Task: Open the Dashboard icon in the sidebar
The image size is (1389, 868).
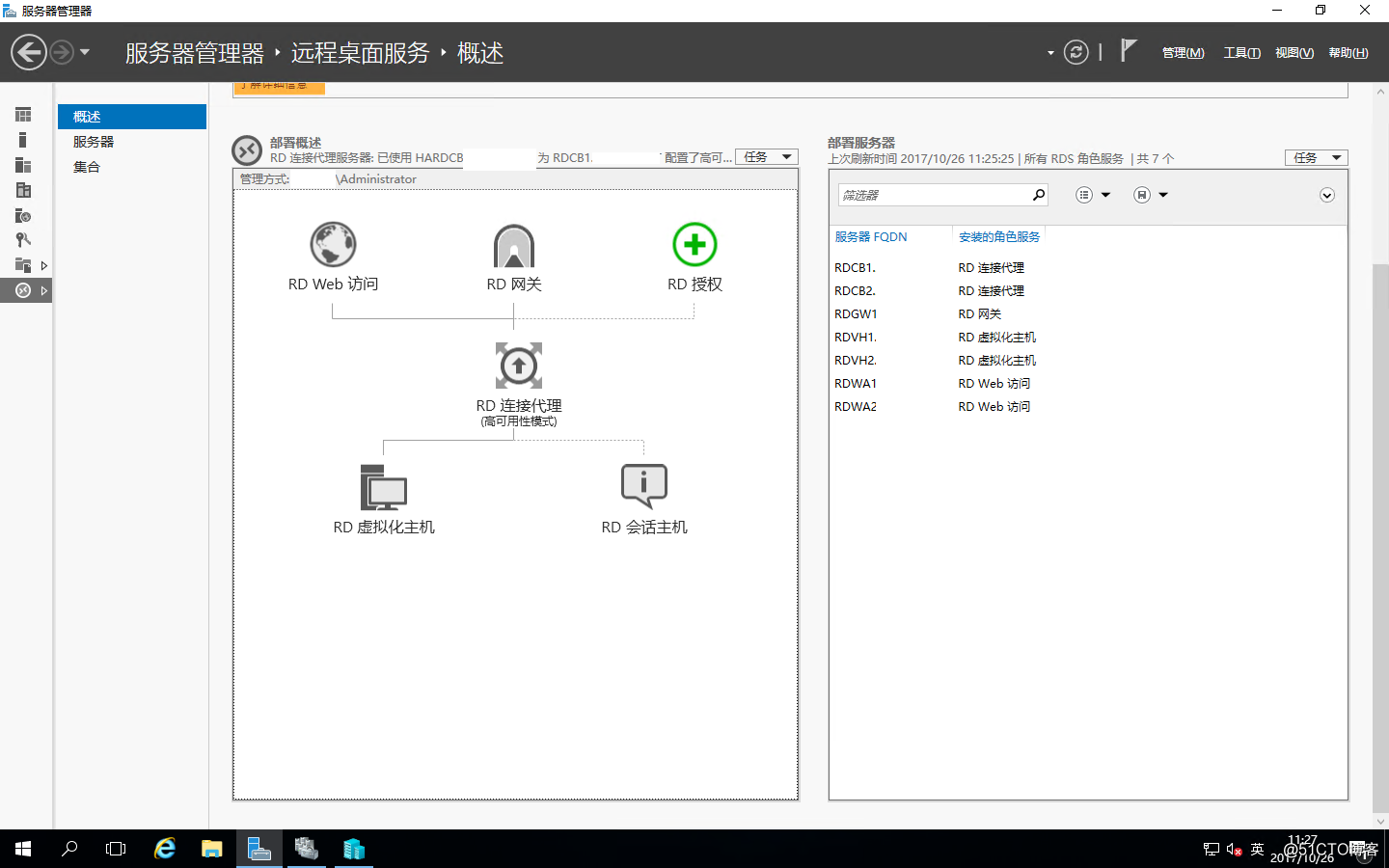Action: [x=23, y=115]
